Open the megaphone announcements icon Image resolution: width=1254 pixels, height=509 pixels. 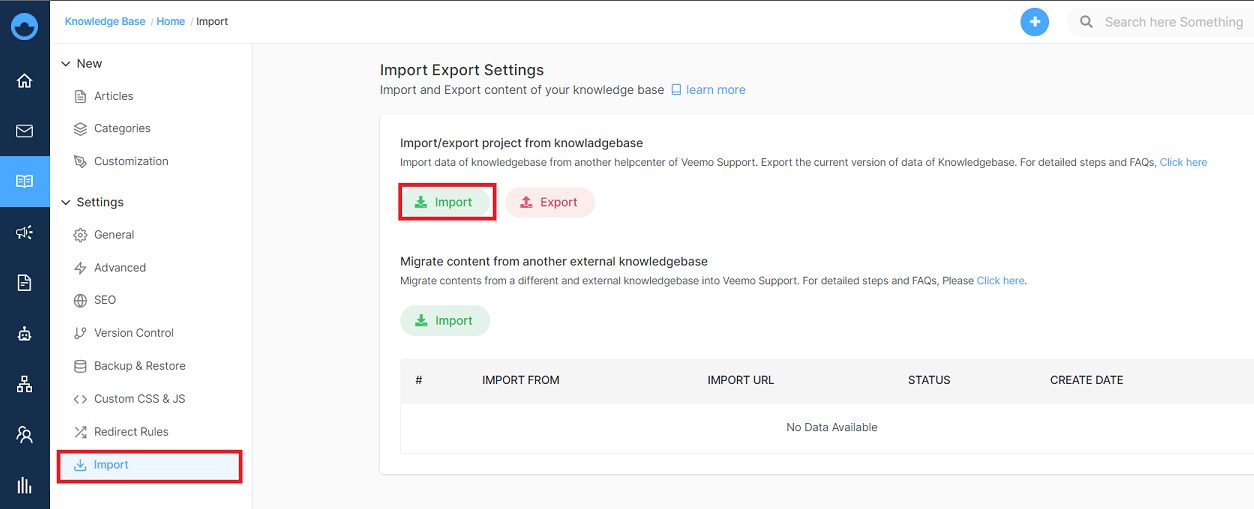[x=24, y=232]
